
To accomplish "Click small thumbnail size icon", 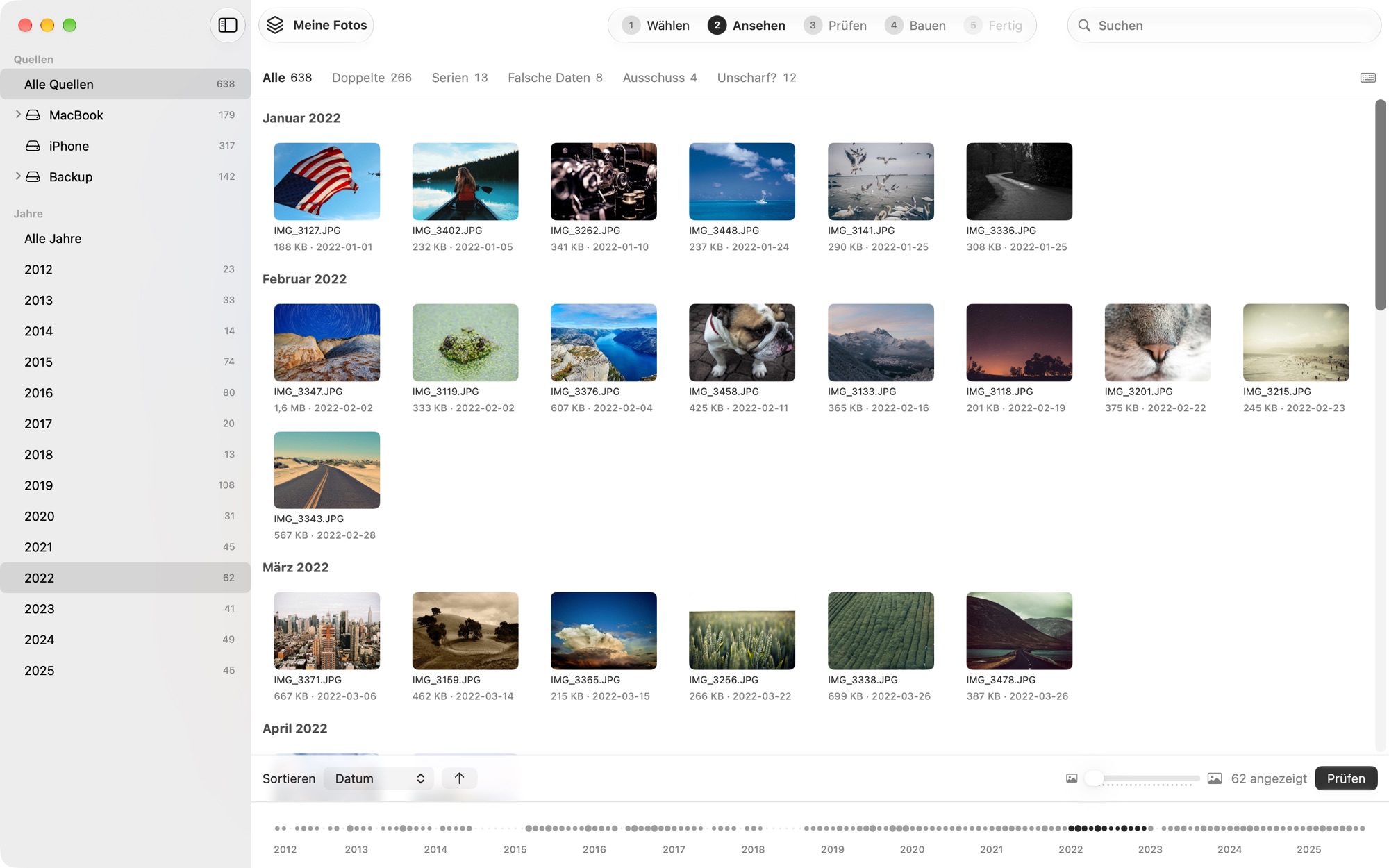I will (x=1072, y=778).
